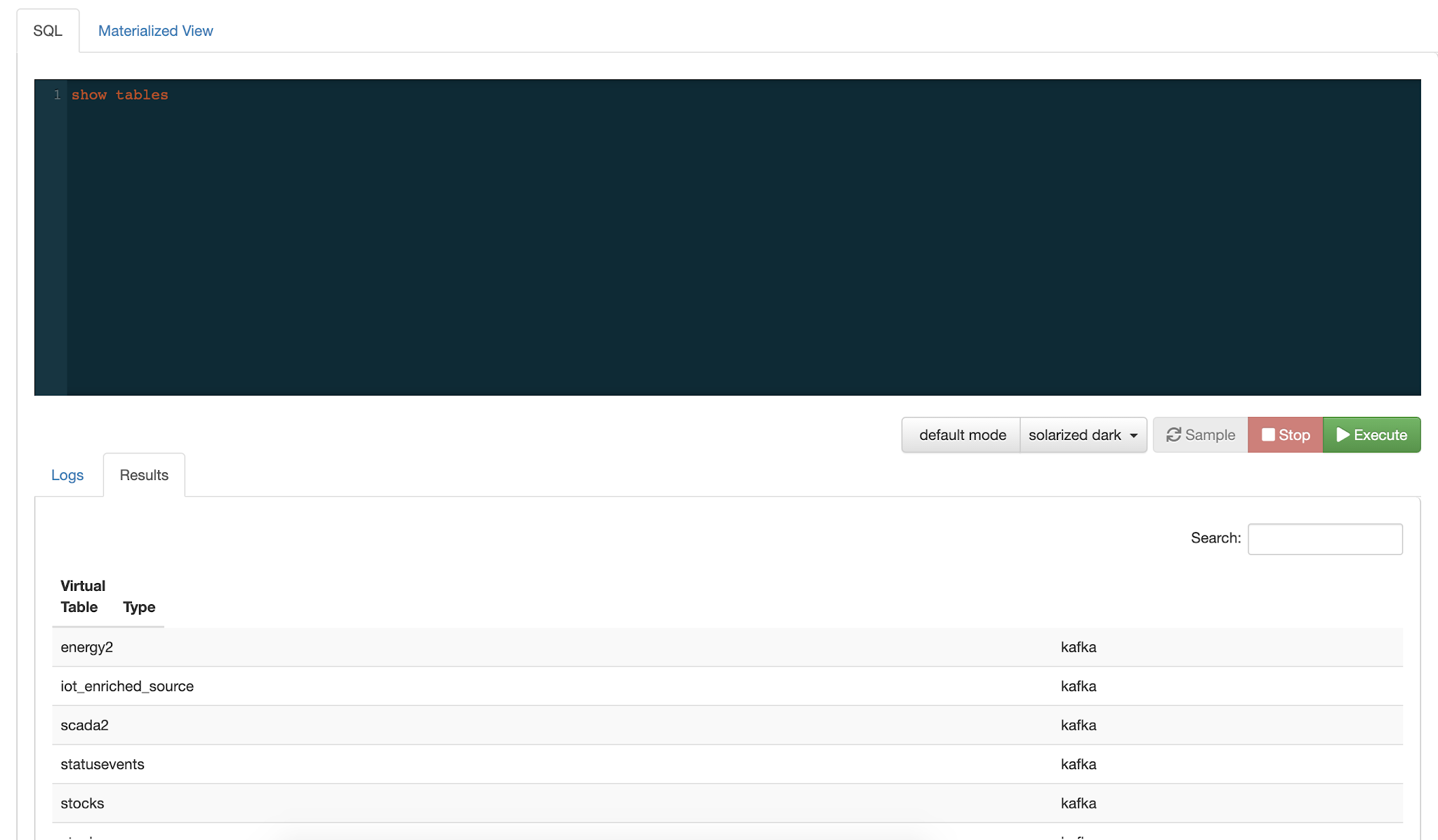Click the stocks table row
This screenshot has width=1438, height=840.
[82, 804]
